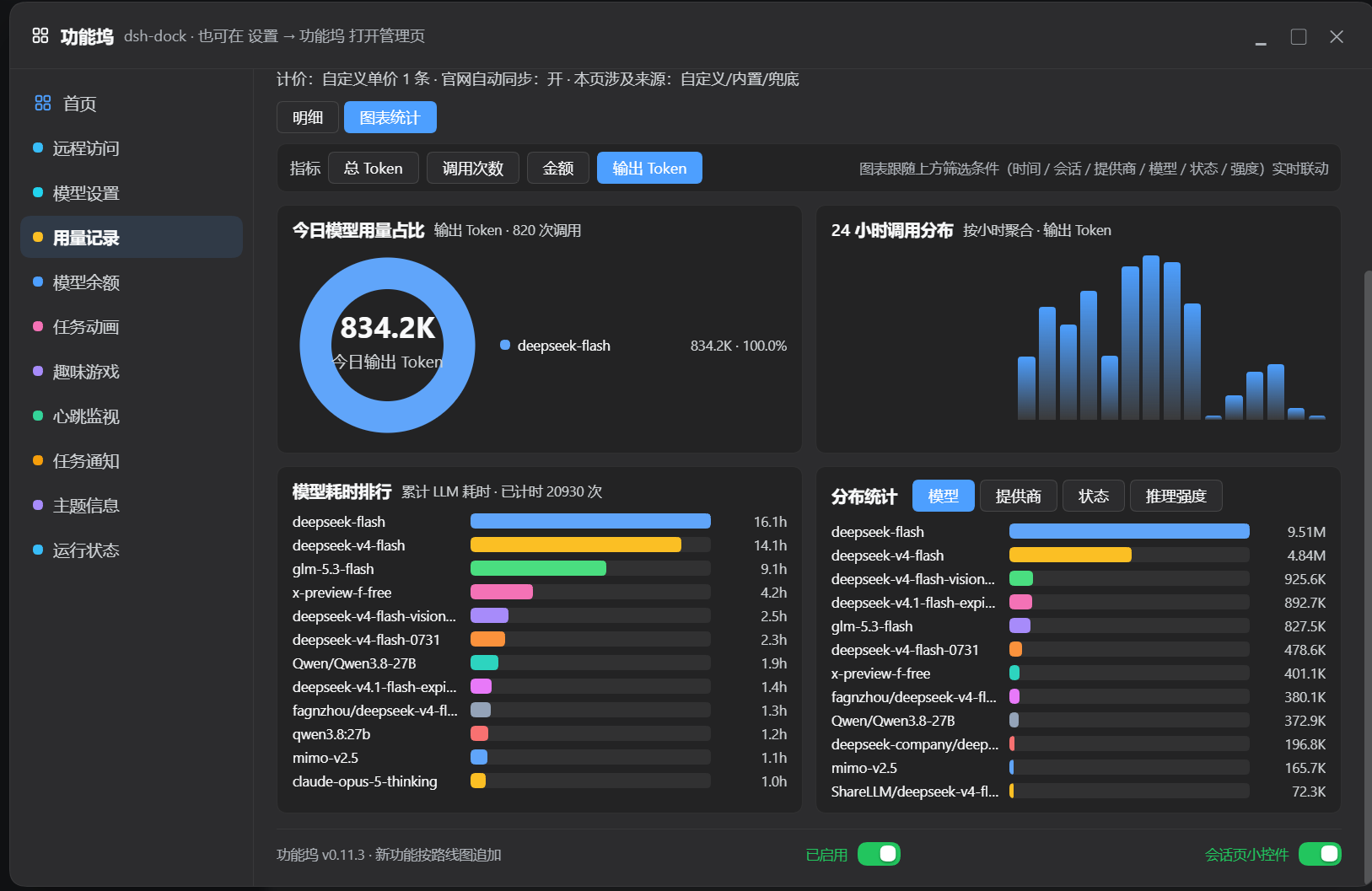Viewport: 1372px width, 891px height.
Task: Click the blue dot beside 远程访问
Action: tap(38, 148)
